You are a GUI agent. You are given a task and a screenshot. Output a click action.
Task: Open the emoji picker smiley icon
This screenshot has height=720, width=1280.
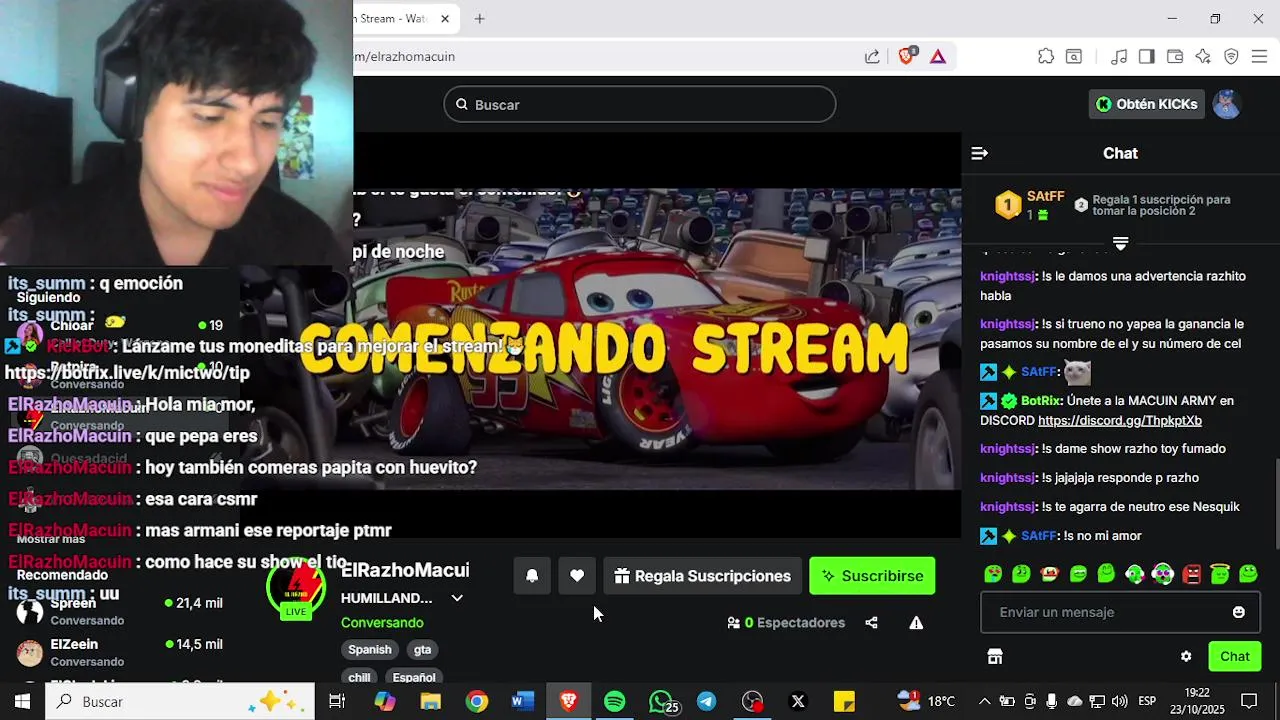click(1239, 612)
